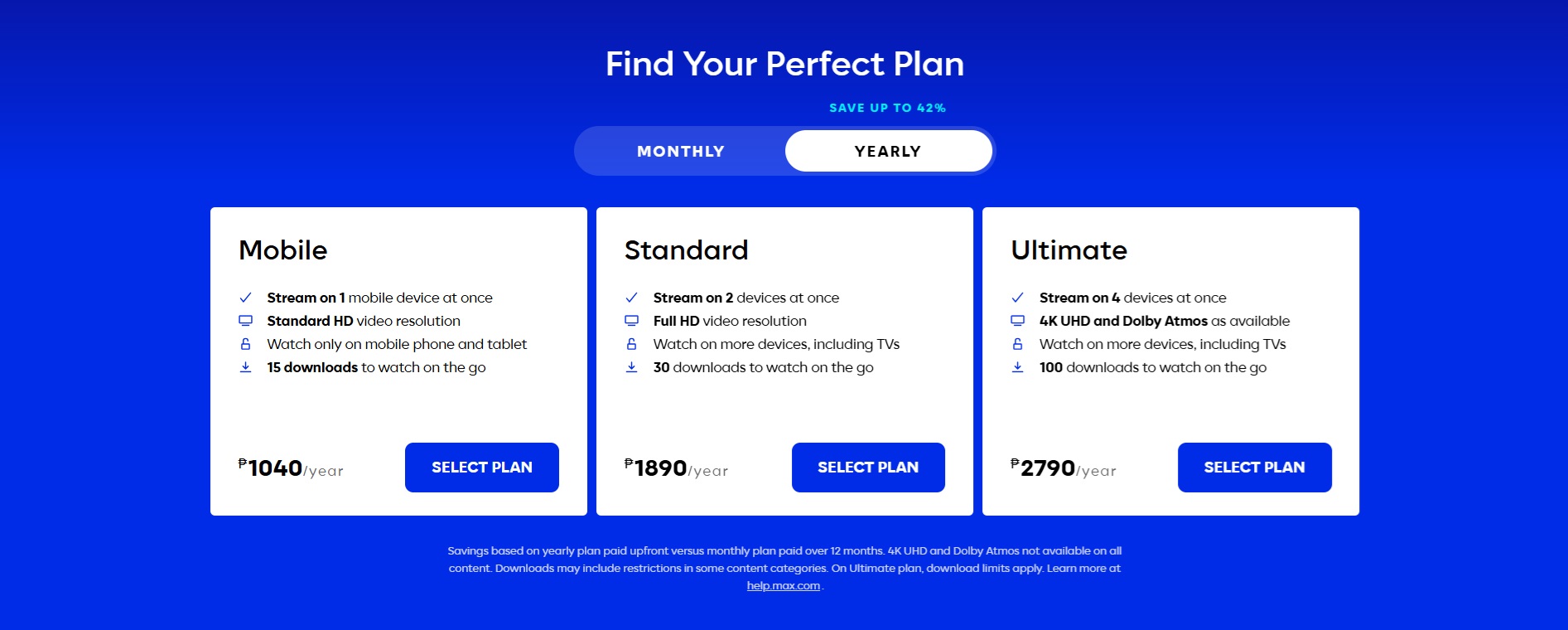
Task: Click the Save up to 42% label
Action: 887,108
